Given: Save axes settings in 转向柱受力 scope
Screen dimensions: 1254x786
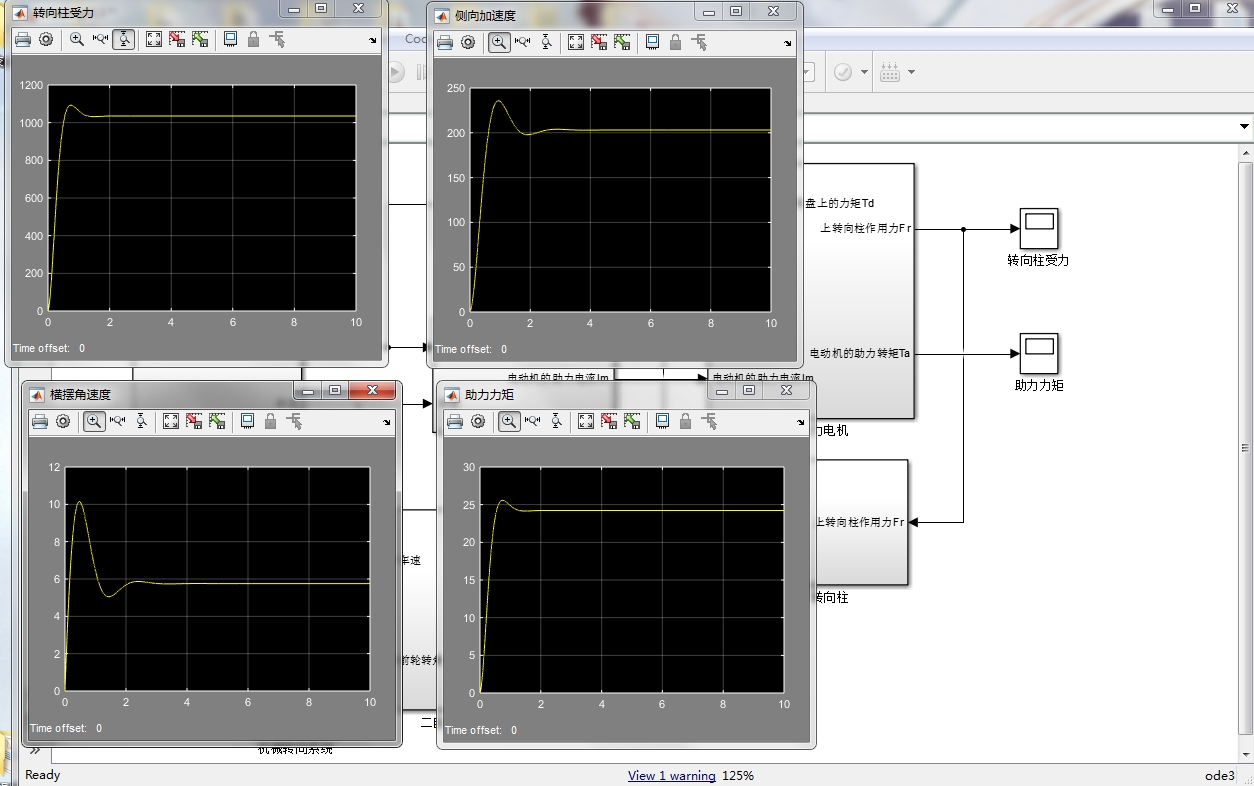Looking at the screenshot, I should click(177, 40).
